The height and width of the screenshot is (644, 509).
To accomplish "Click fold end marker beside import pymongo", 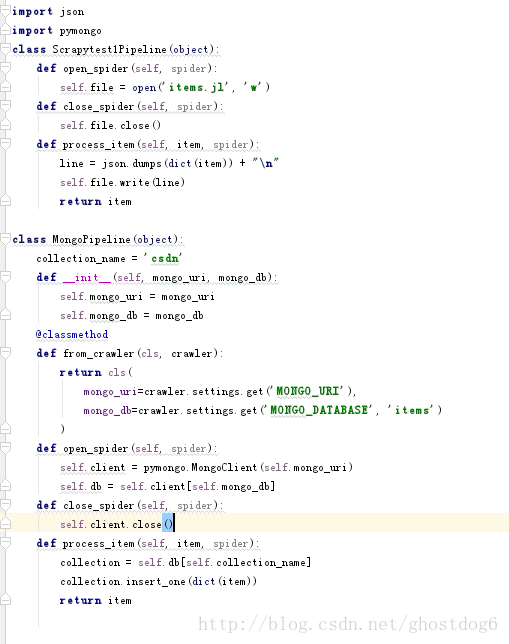I will (x=5, y=30).
